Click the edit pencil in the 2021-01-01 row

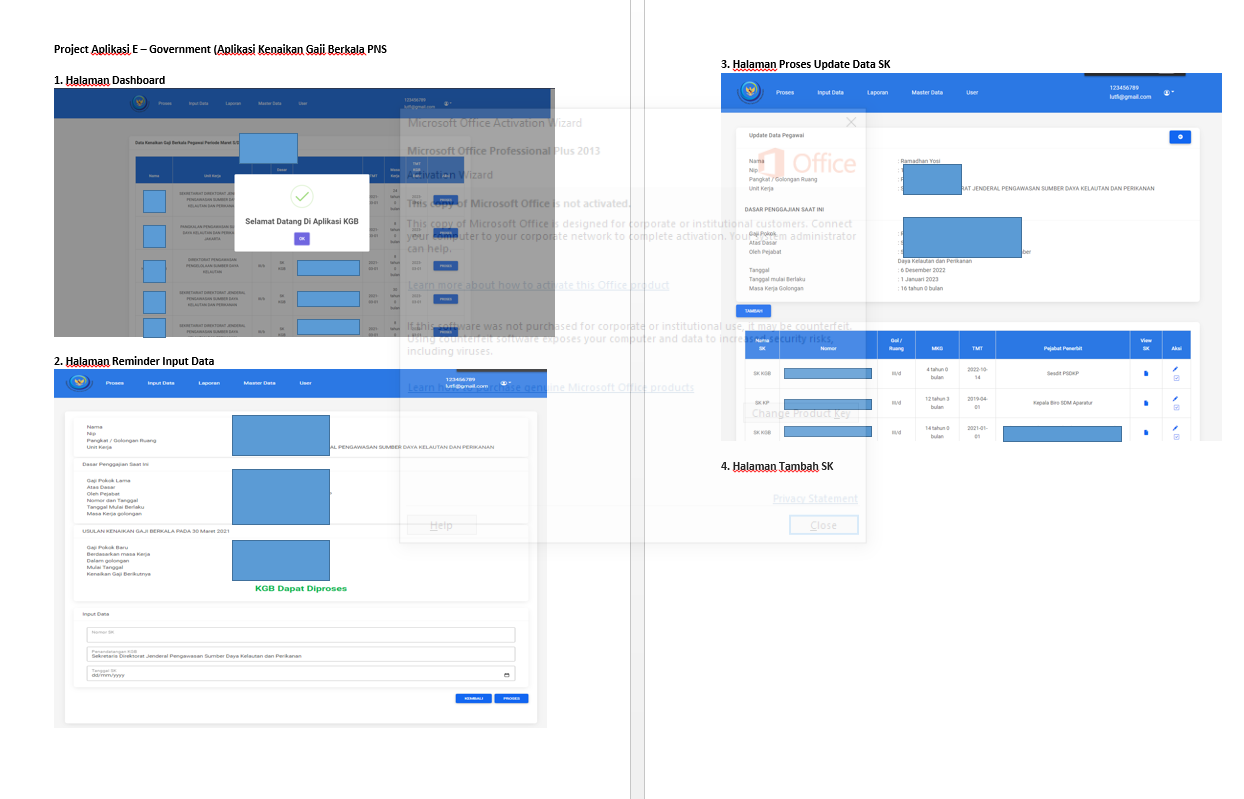[x=1175, y=428]
